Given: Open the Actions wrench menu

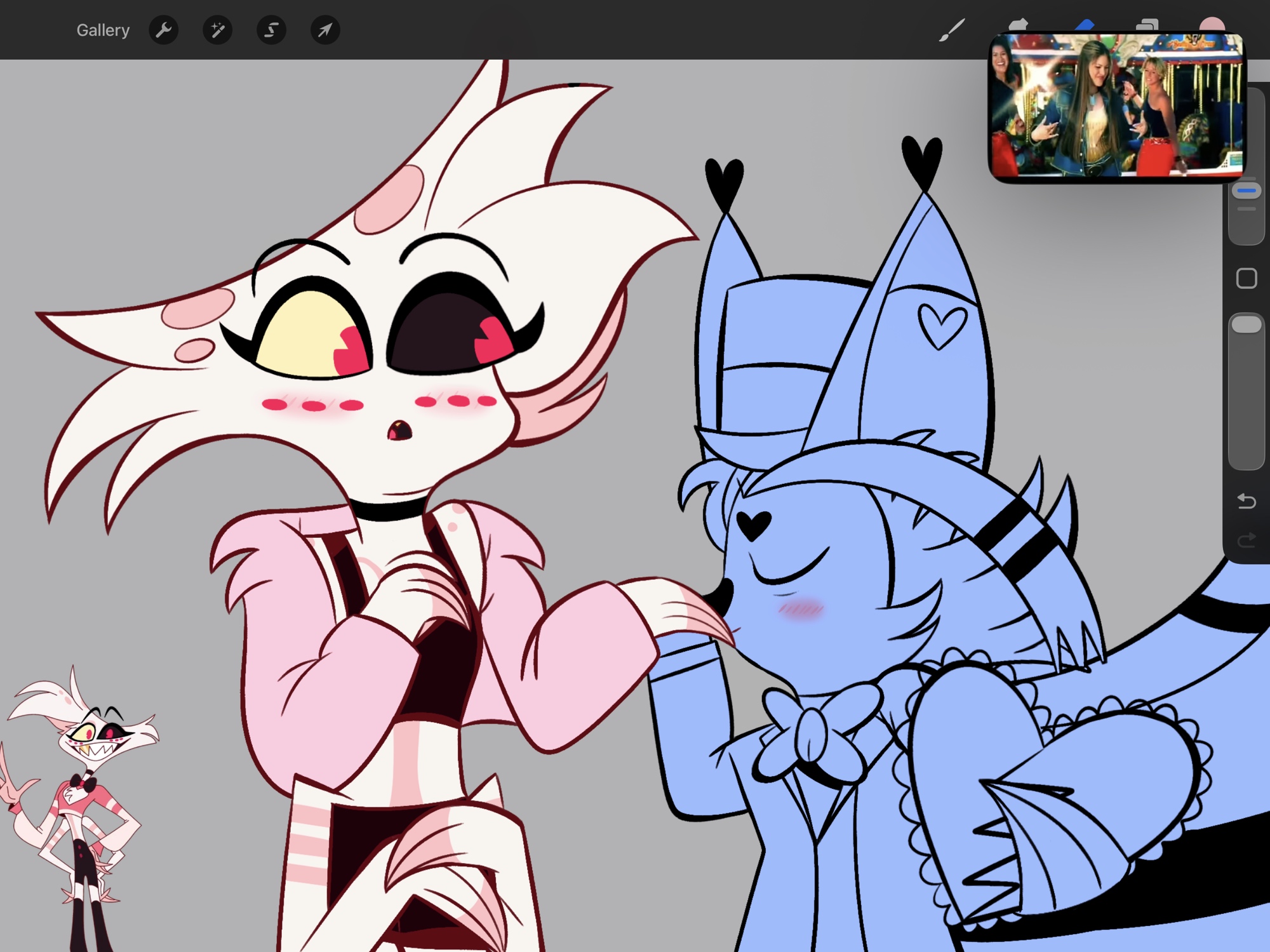Looking at the screenshot, I should click(x=163, y=30).
